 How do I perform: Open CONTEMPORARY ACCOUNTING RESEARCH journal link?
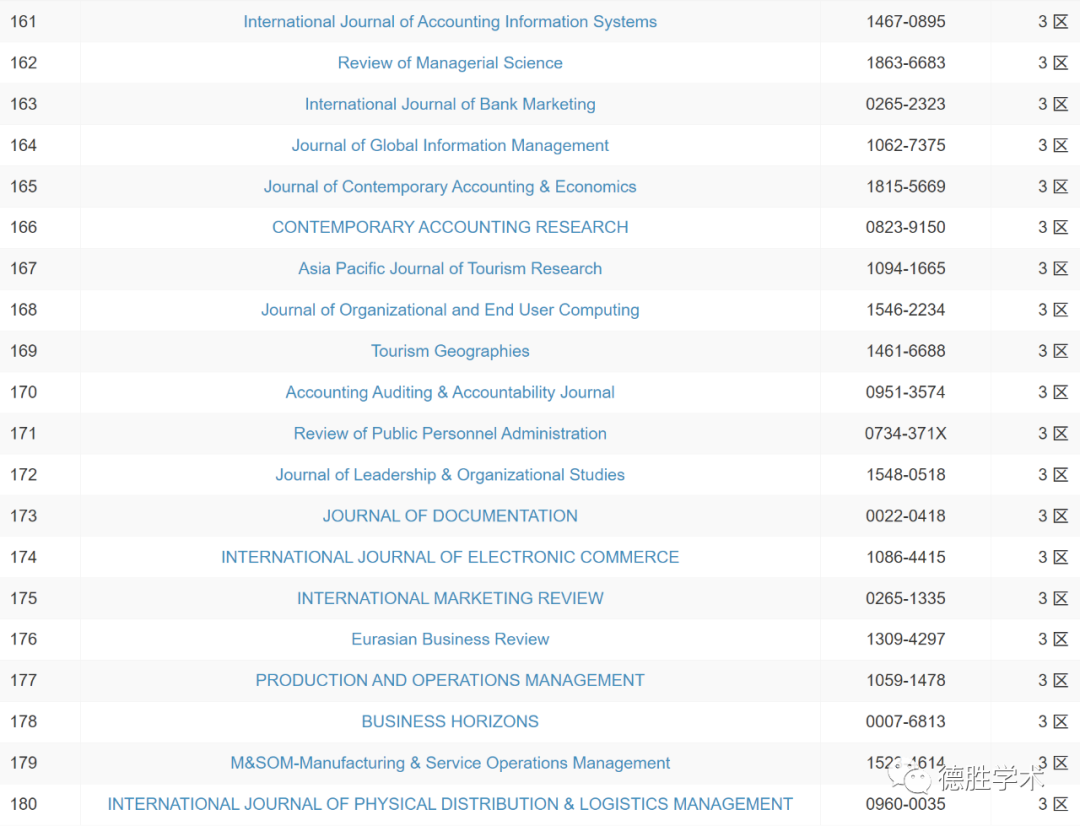[450, 227]
